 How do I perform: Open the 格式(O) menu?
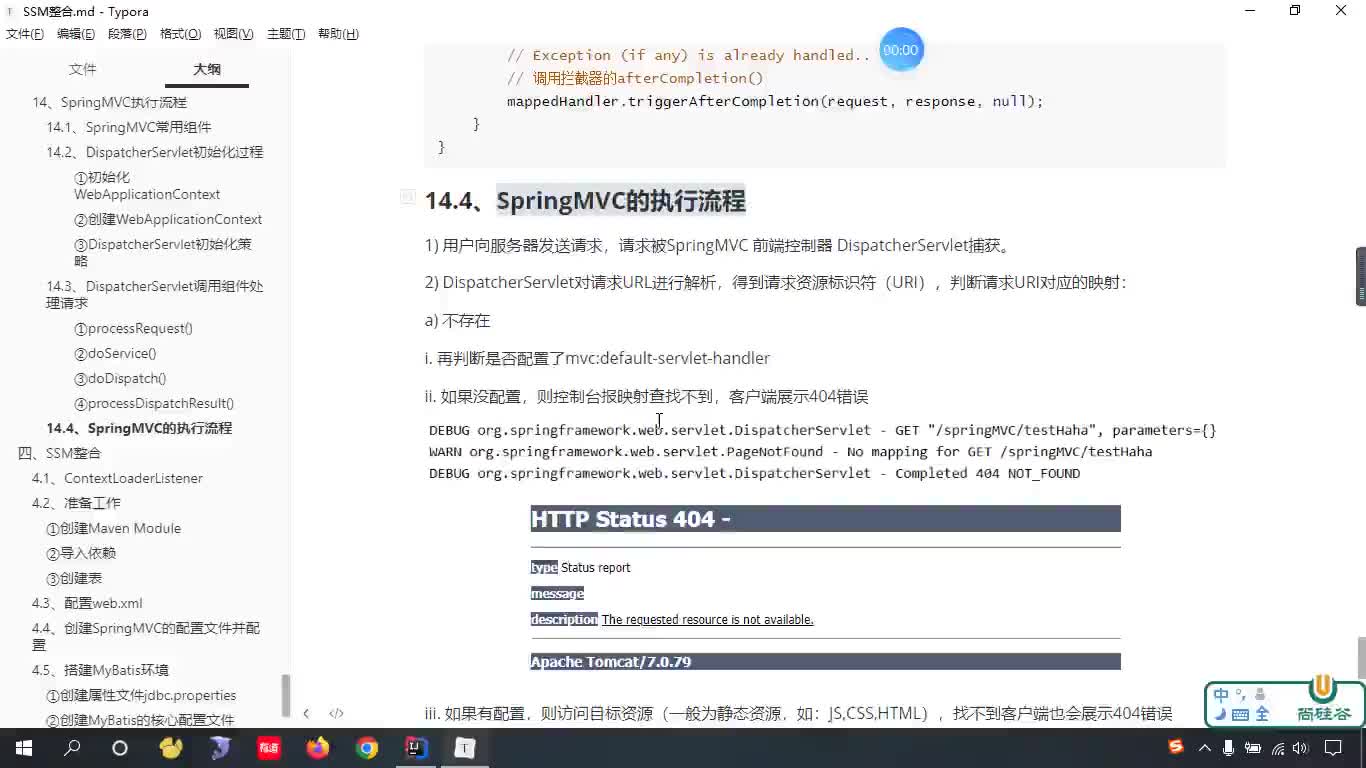181,34
